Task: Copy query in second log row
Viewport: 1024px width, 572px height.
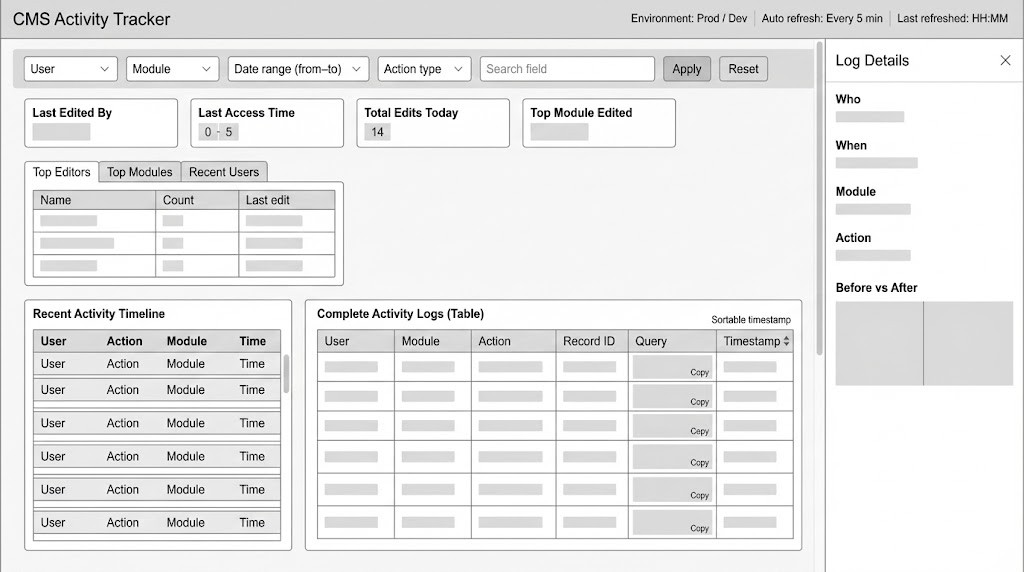Action: (x=699, y=402)
